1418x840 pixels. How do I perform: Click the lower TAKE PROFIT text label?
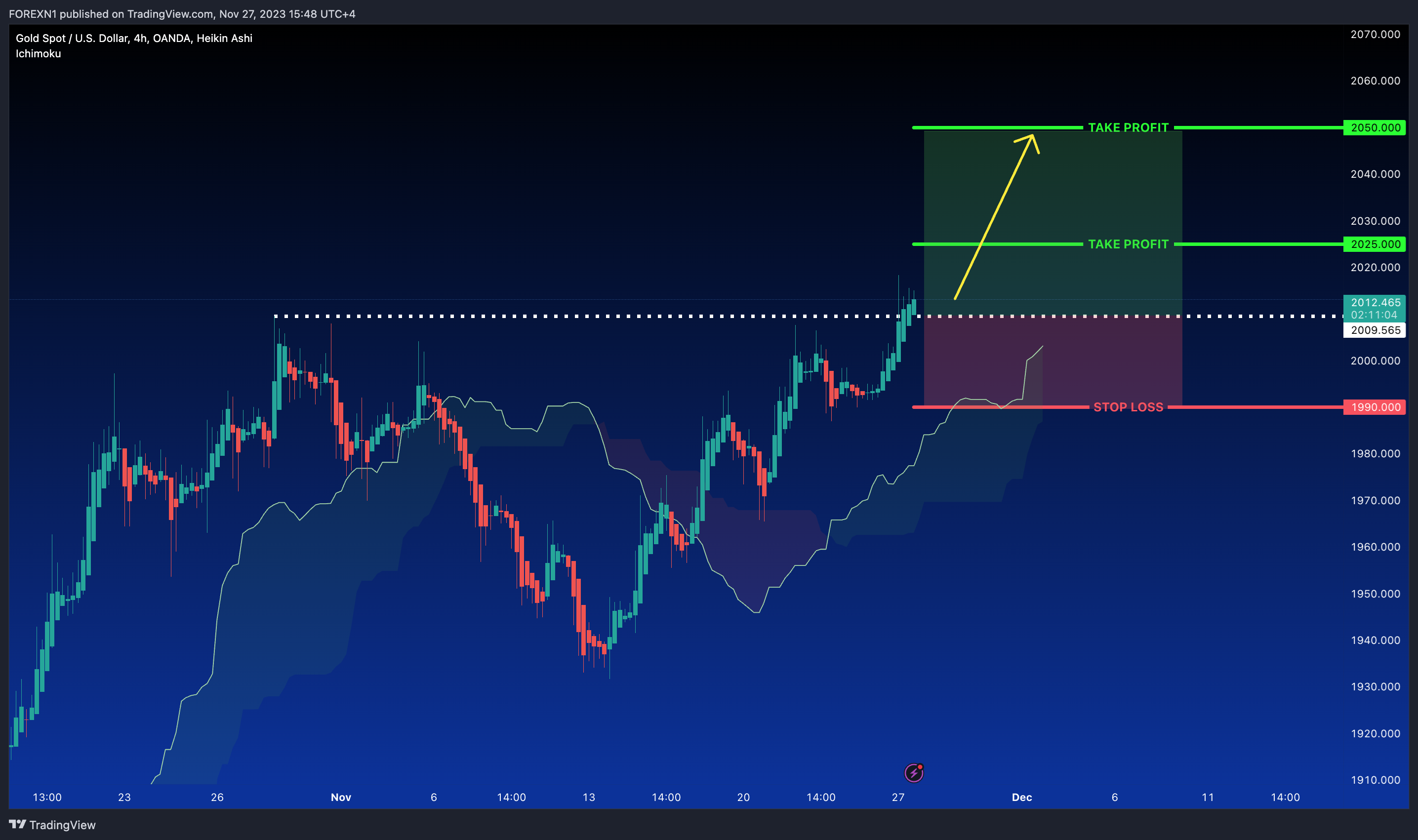coord(1128,244)
